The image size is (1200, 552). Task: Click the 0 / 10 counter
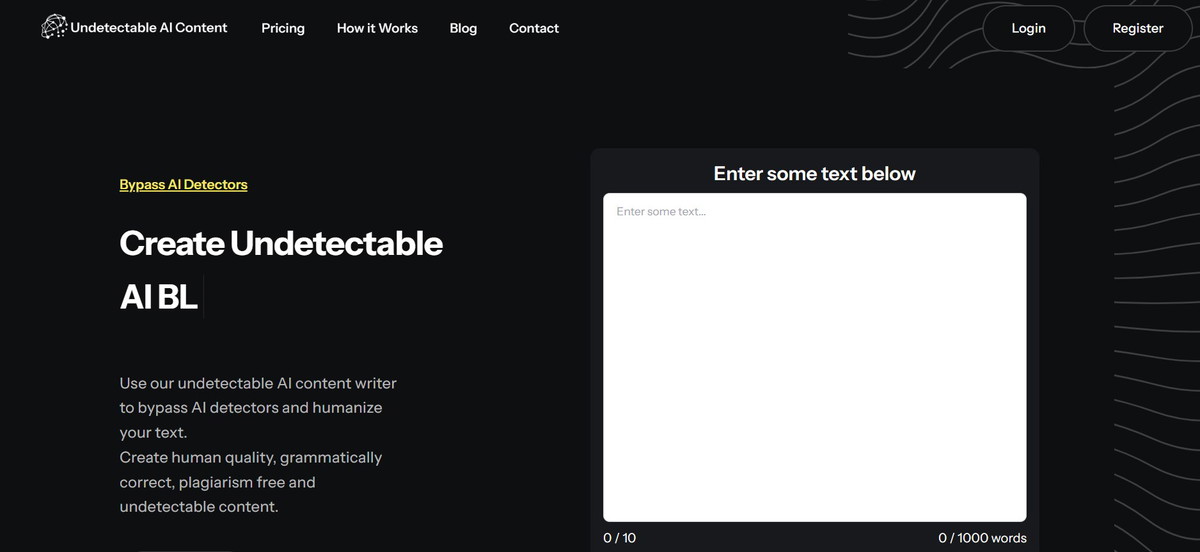619,538
